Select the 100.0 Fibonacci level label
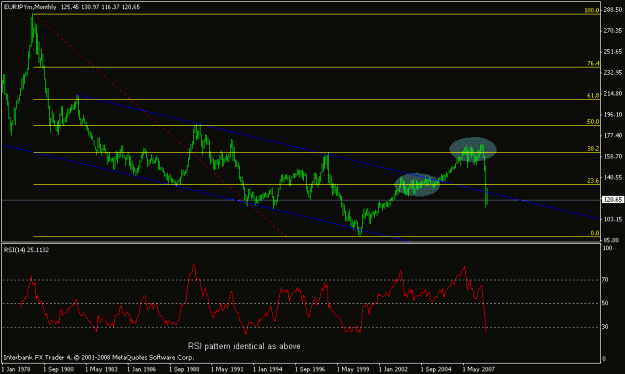Viewport: 625px width, 374px height. [592, 10]
